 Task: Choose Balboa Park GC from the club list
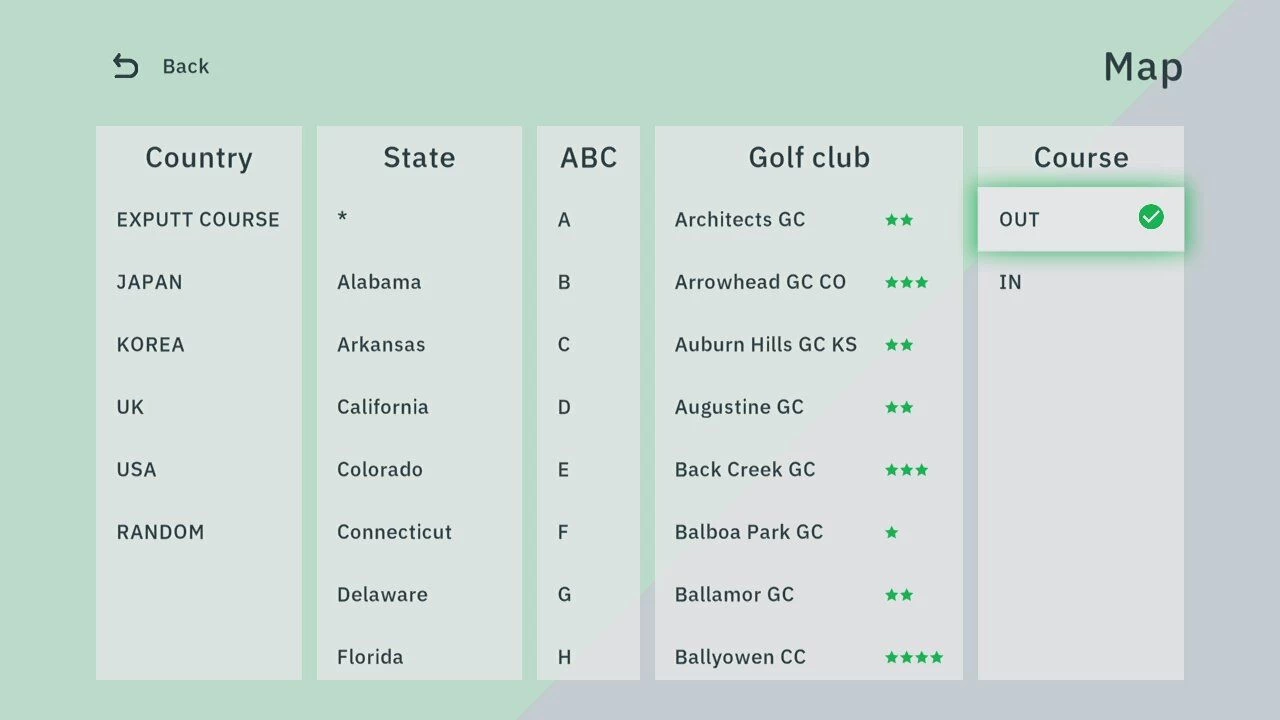coord(748,532)
